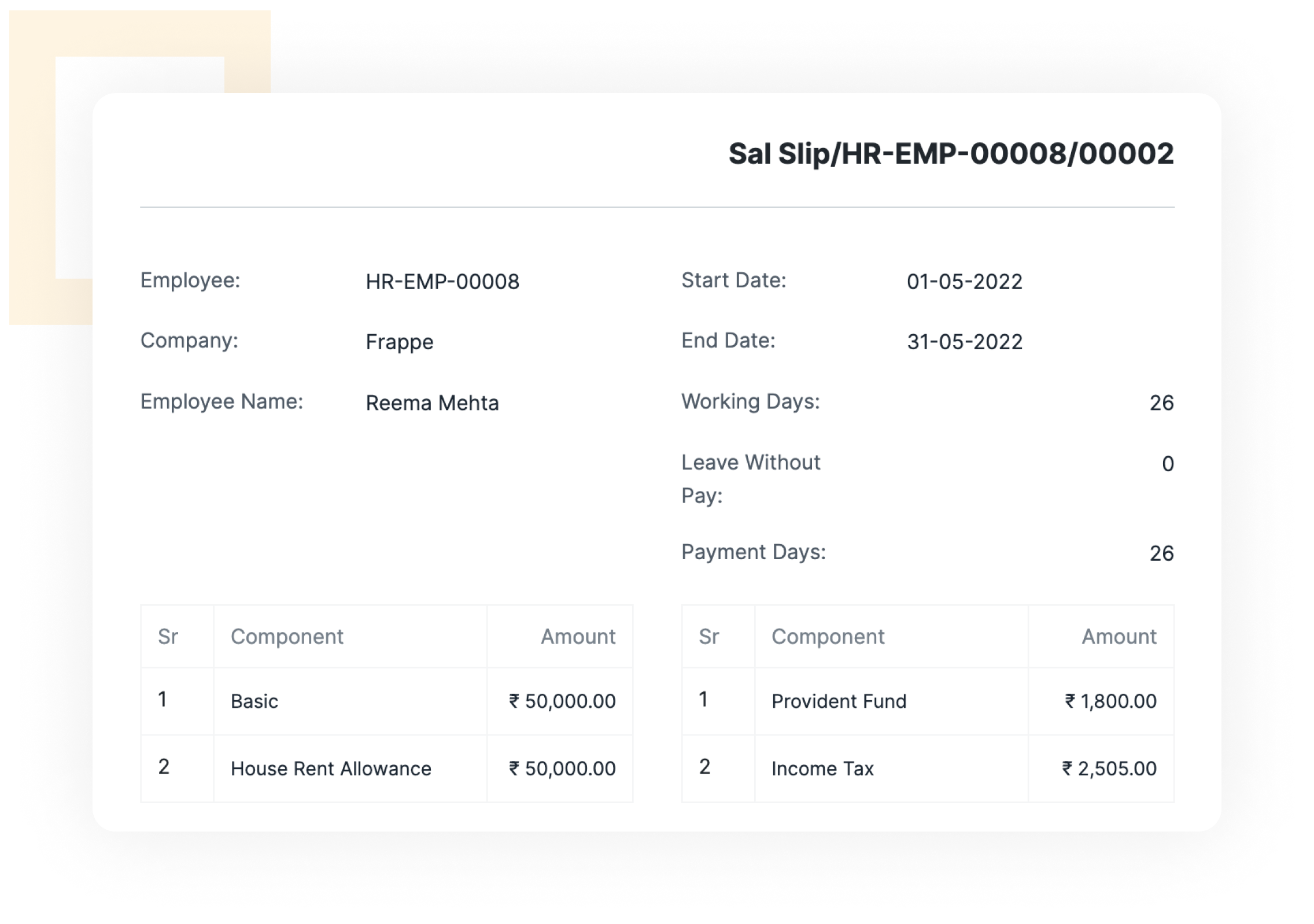Click the Basic component row
The width and height of the screenshot is (1314, 924).
pos(387,701)
